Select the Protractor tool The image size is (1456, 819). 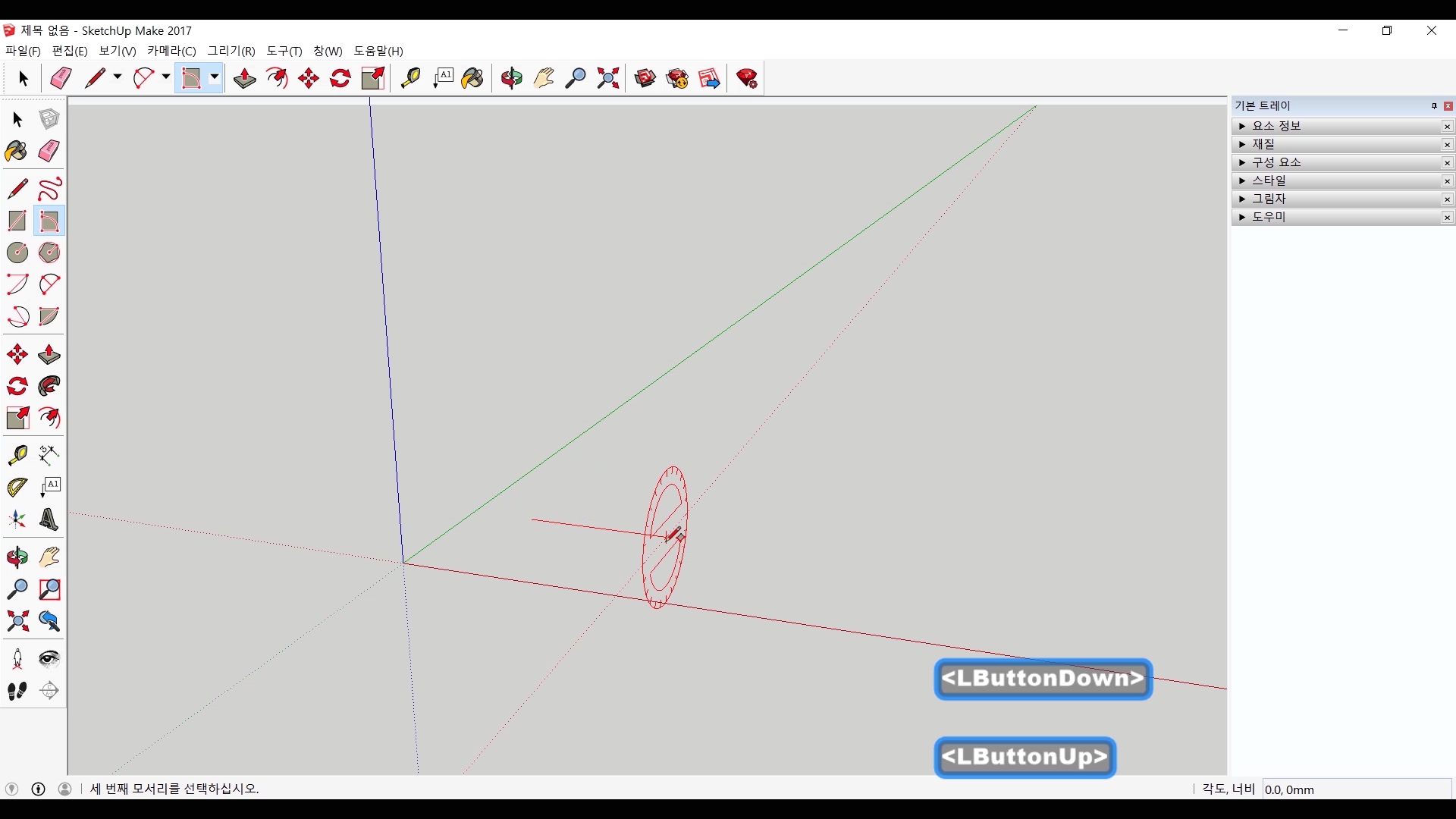coord(17,487)
